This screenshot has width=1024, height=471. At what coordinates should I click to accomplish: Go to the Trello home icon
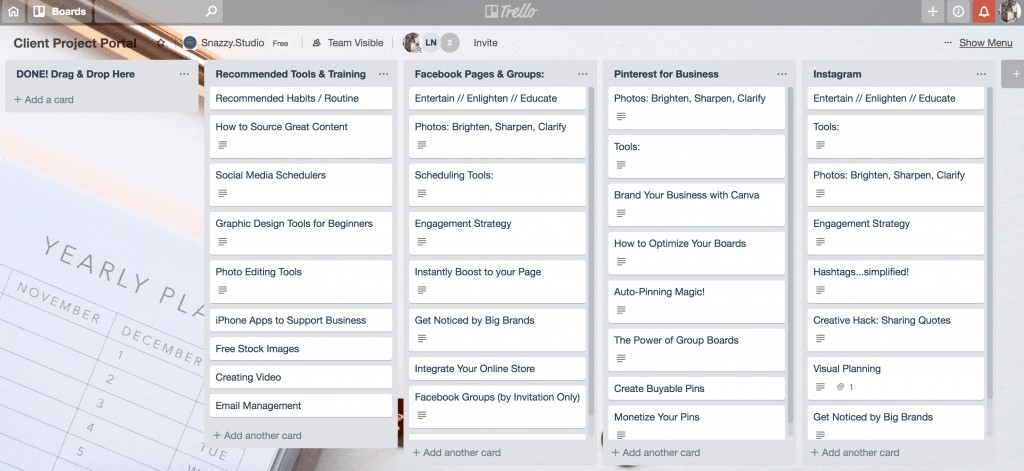click(x=13, y=11)
